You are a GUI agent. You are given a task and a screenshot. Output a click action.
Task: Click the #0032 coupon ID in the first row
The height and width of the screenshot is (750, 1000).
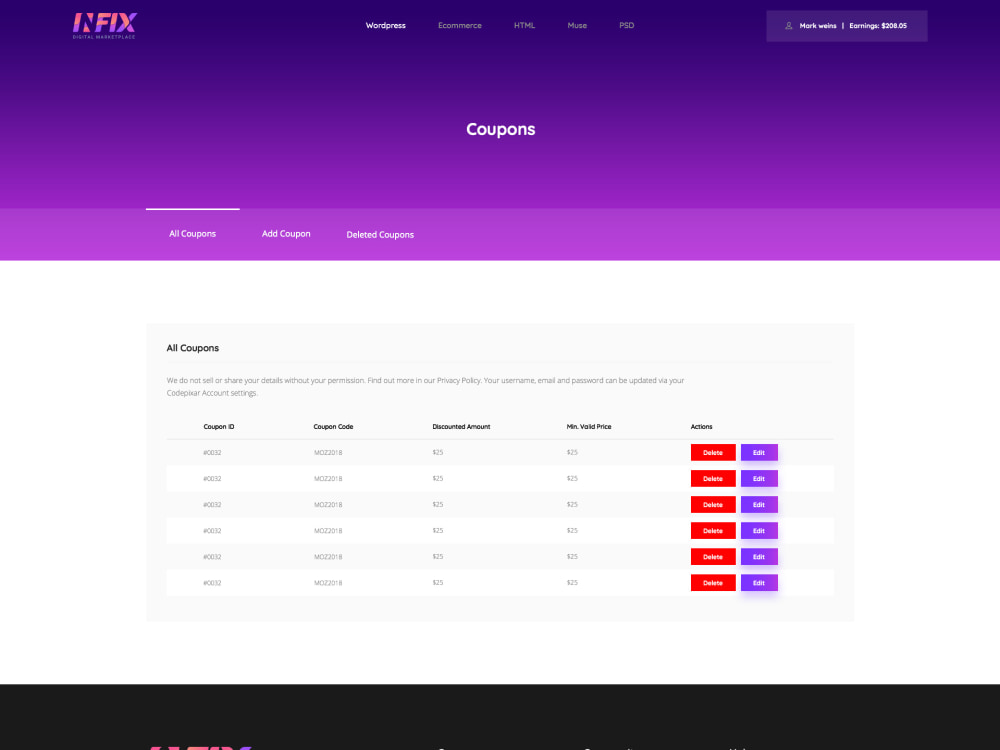pos(212,452)
